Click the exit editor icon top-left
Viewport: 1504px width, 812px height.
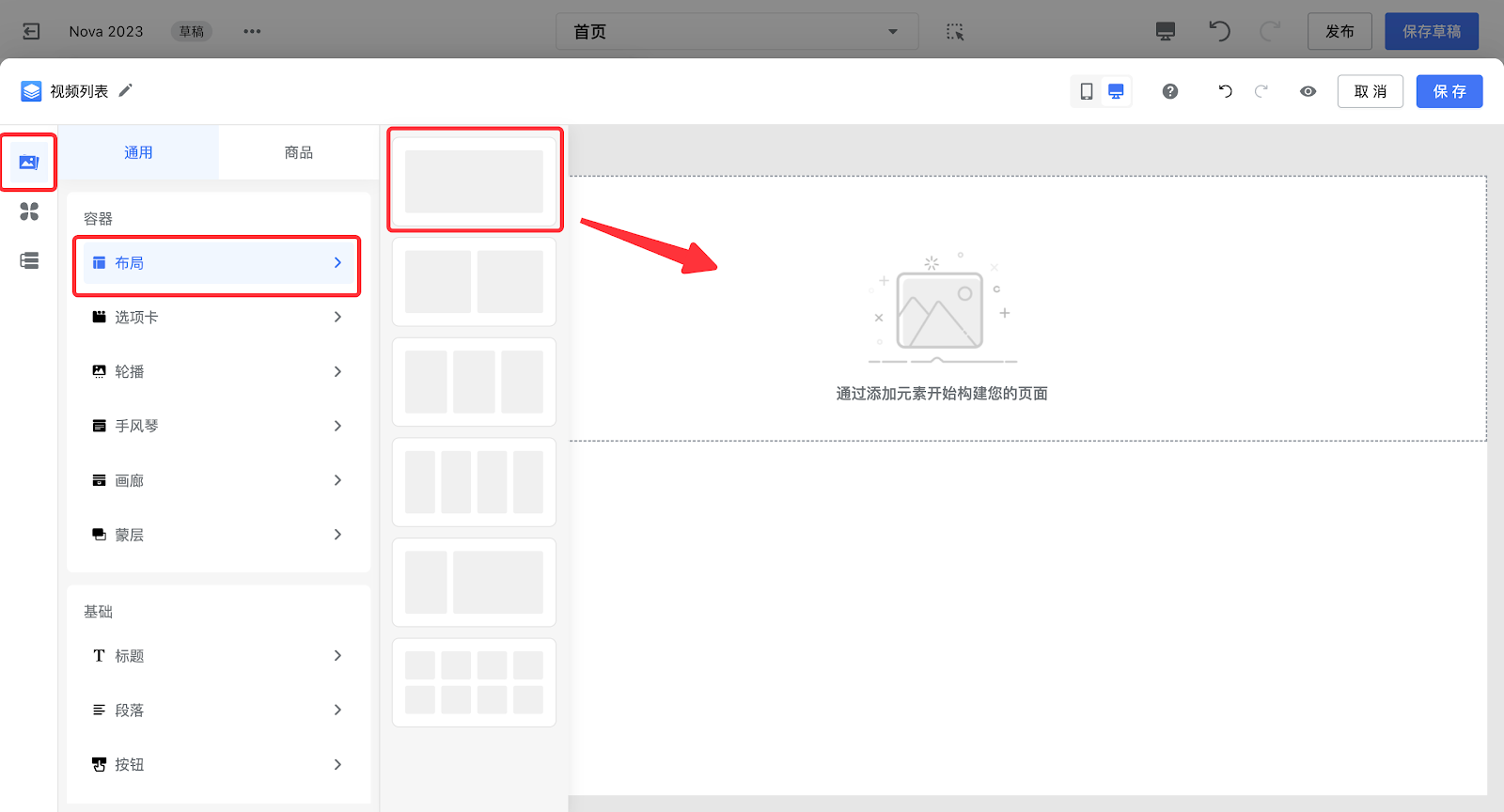click(x=31, y=31)
